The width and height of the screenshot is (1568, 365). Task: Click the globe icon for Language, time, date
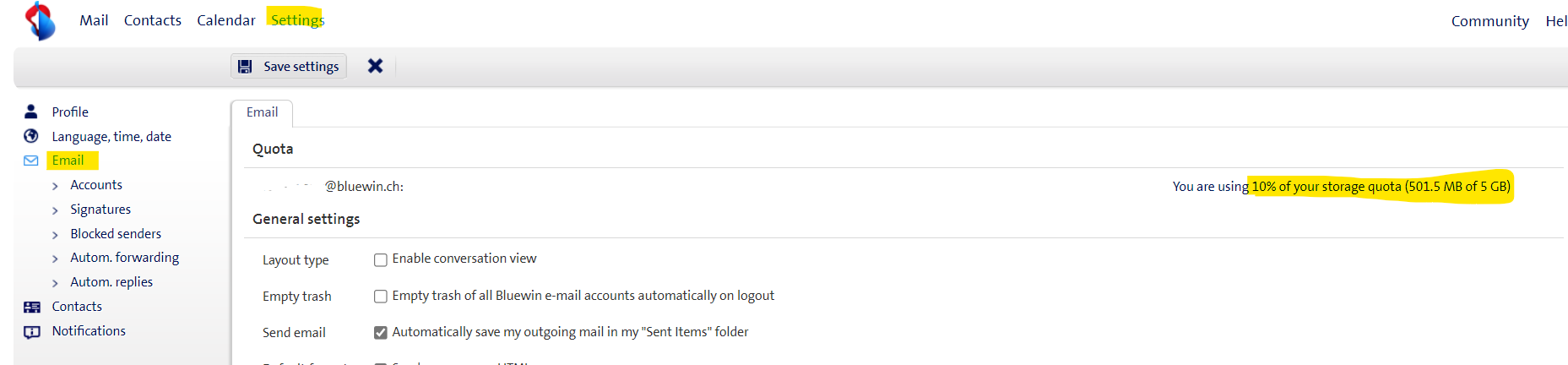click(x=31, y=136)
